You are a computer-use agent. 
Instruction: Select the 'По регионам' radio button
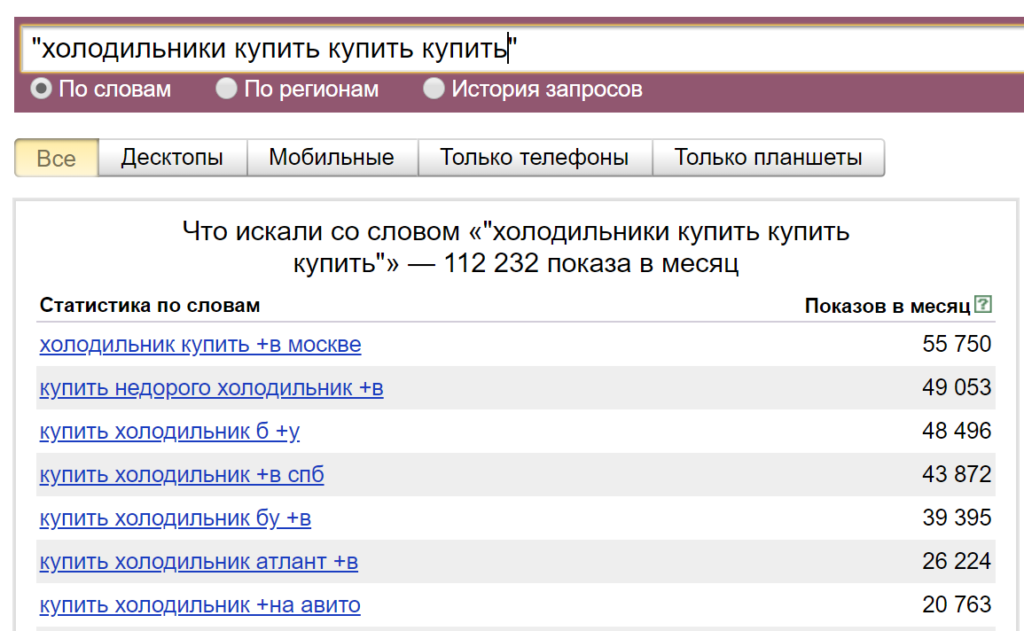[x=227, y=89]
